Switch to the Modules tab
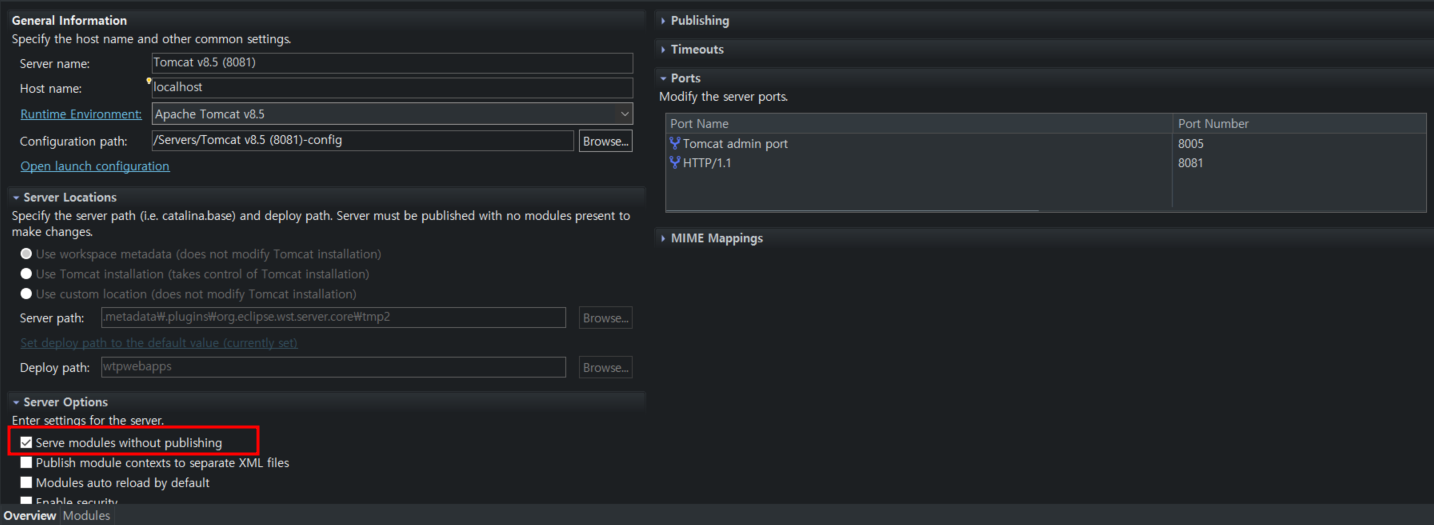The width and height of the screenshot is (1434, 525). click(86, 516)
